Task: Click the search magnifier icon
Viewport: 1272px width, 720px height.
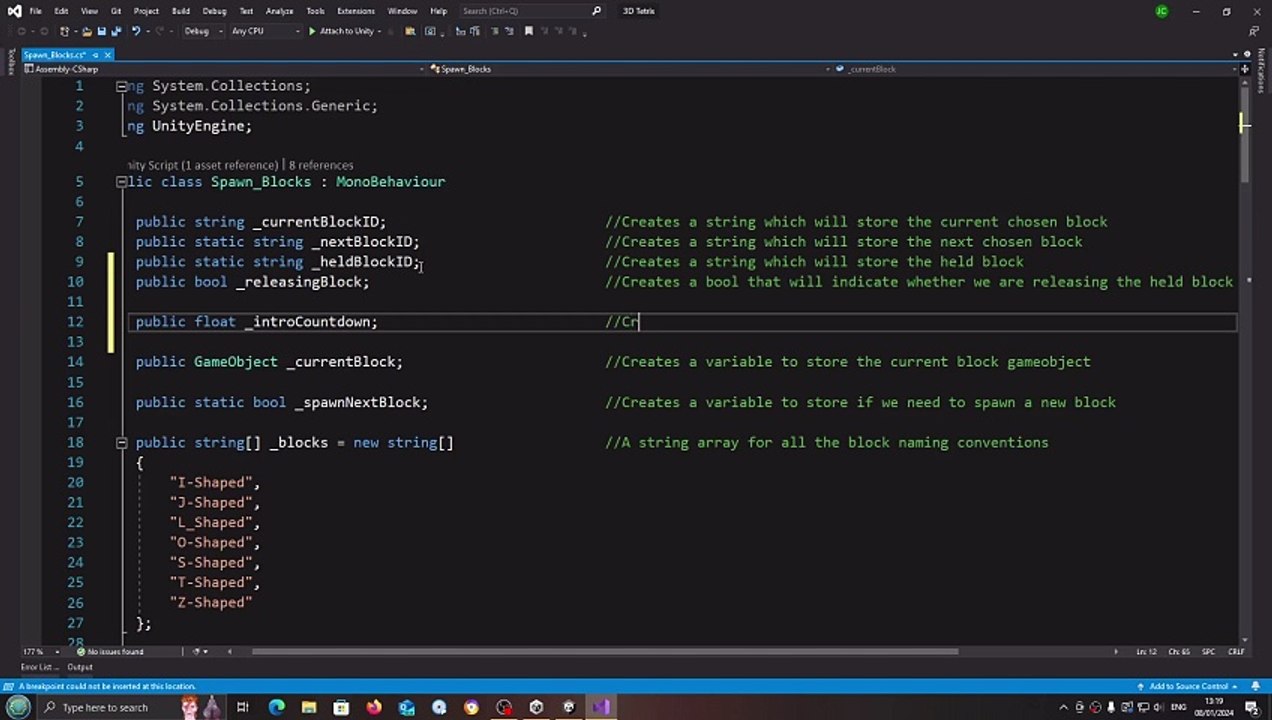Action: [597, 11]
